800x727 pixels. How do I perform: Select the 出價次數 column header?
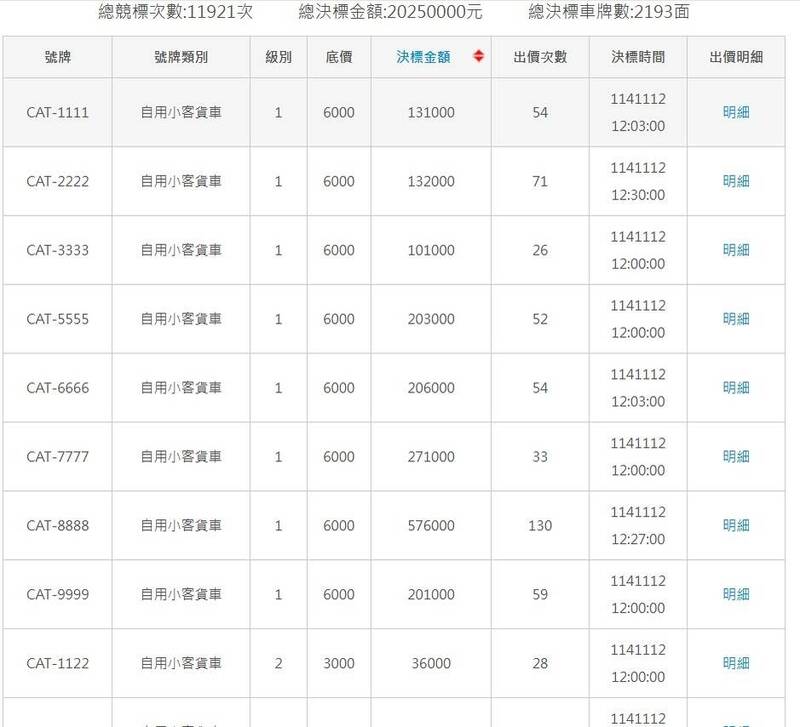(540, 57)
